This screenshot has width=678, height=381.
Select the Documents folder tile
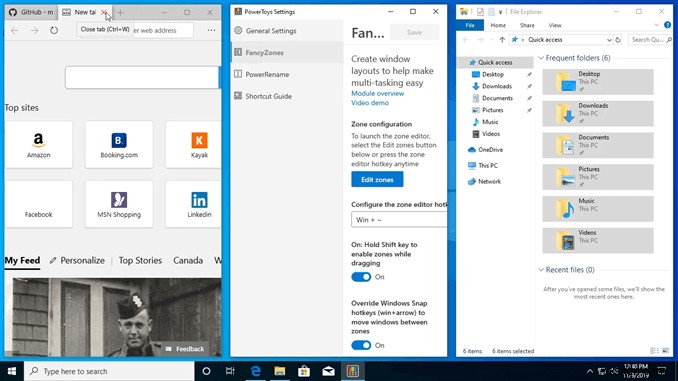click(x=598, y=145)
